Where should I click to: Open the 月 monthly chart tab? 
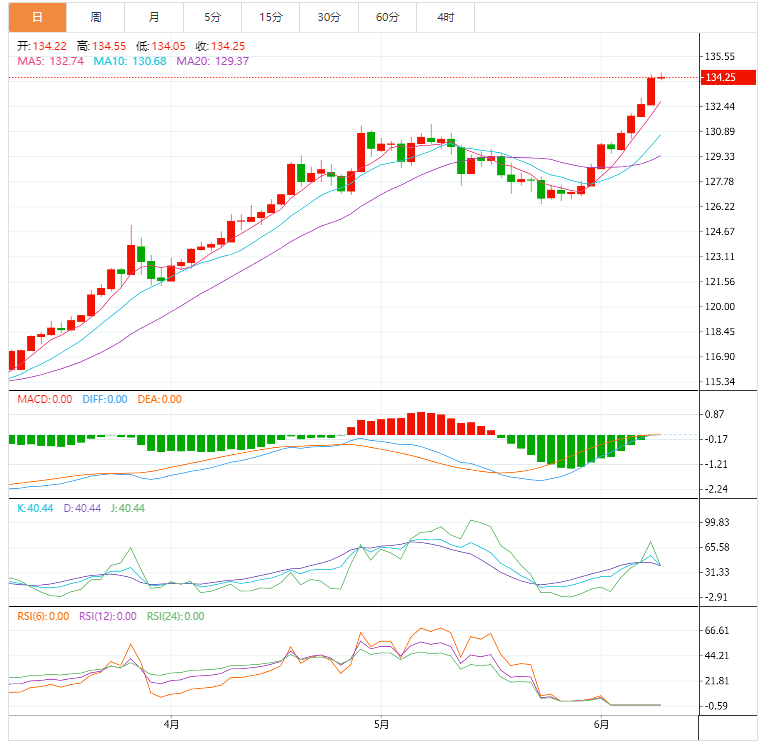(x=153, y=17)
